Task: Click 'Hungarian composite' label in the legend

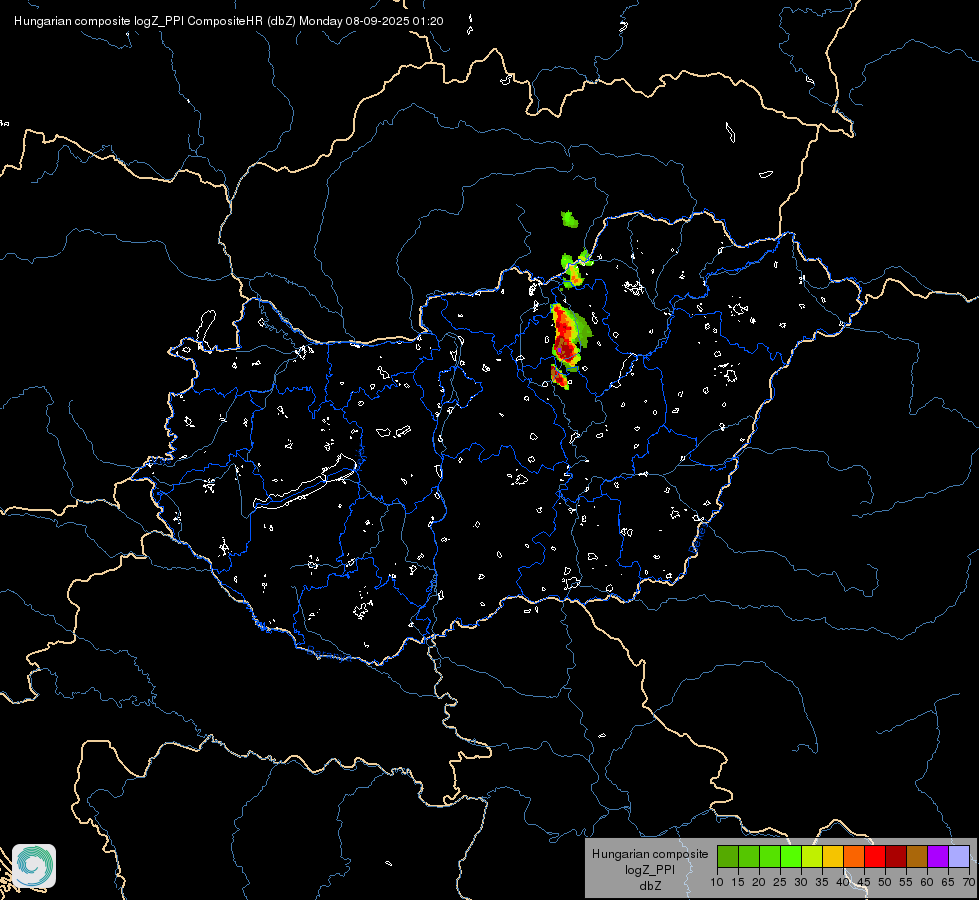Action: pyautogui.click(x=650, y=854)
